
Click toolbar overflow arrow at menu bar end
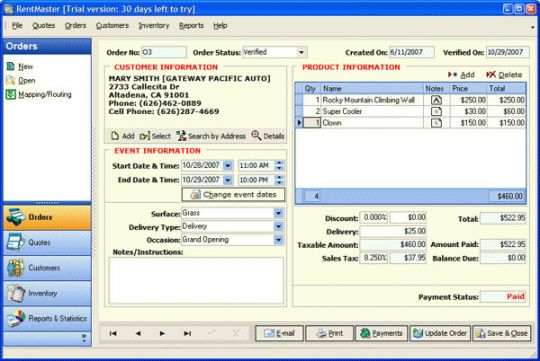coord(532,27)
